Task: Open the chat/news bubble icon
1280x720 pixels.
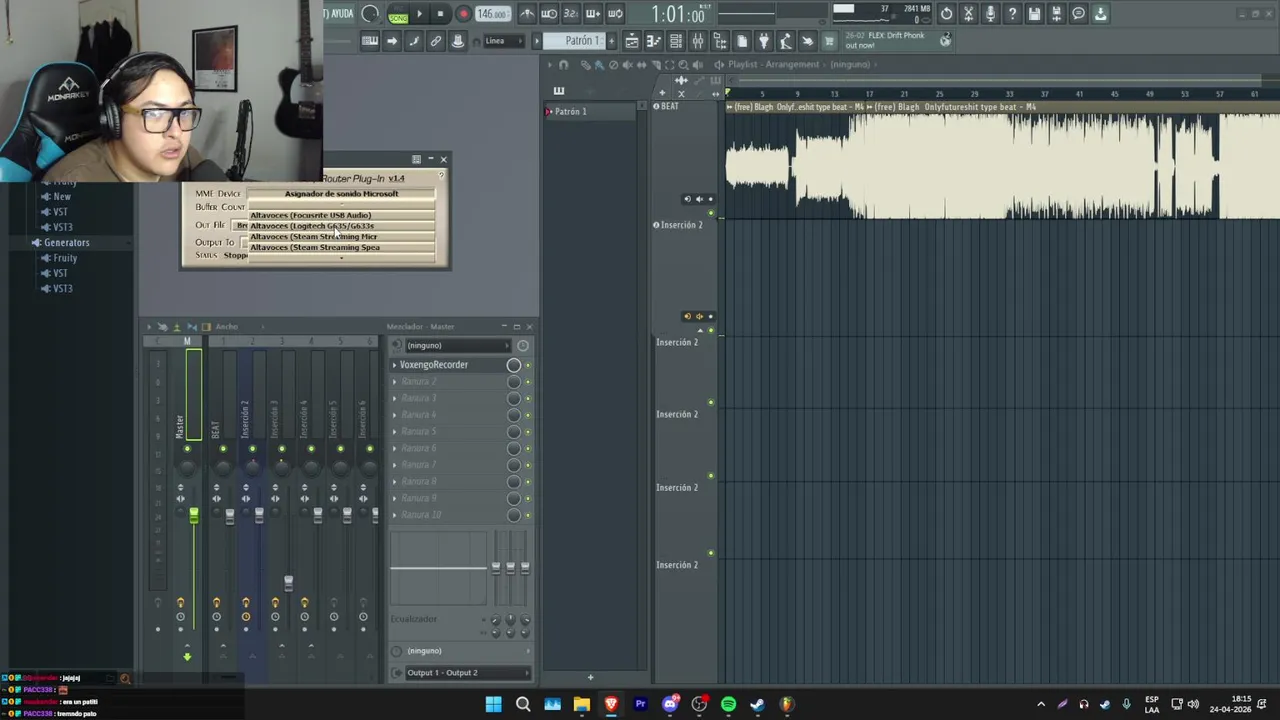Action: click(x=1078, y=14)
